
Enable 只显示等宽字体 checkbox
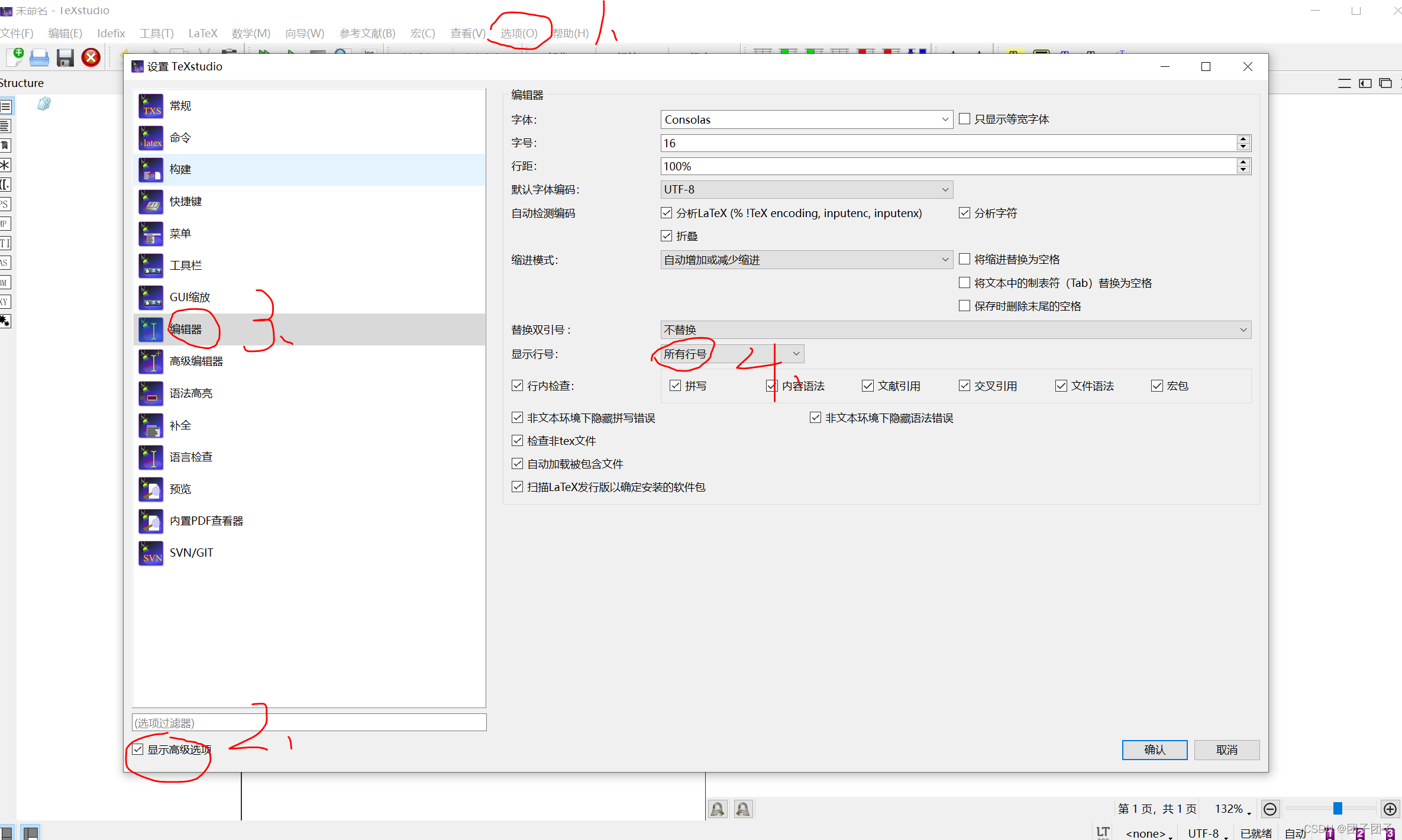964,119
